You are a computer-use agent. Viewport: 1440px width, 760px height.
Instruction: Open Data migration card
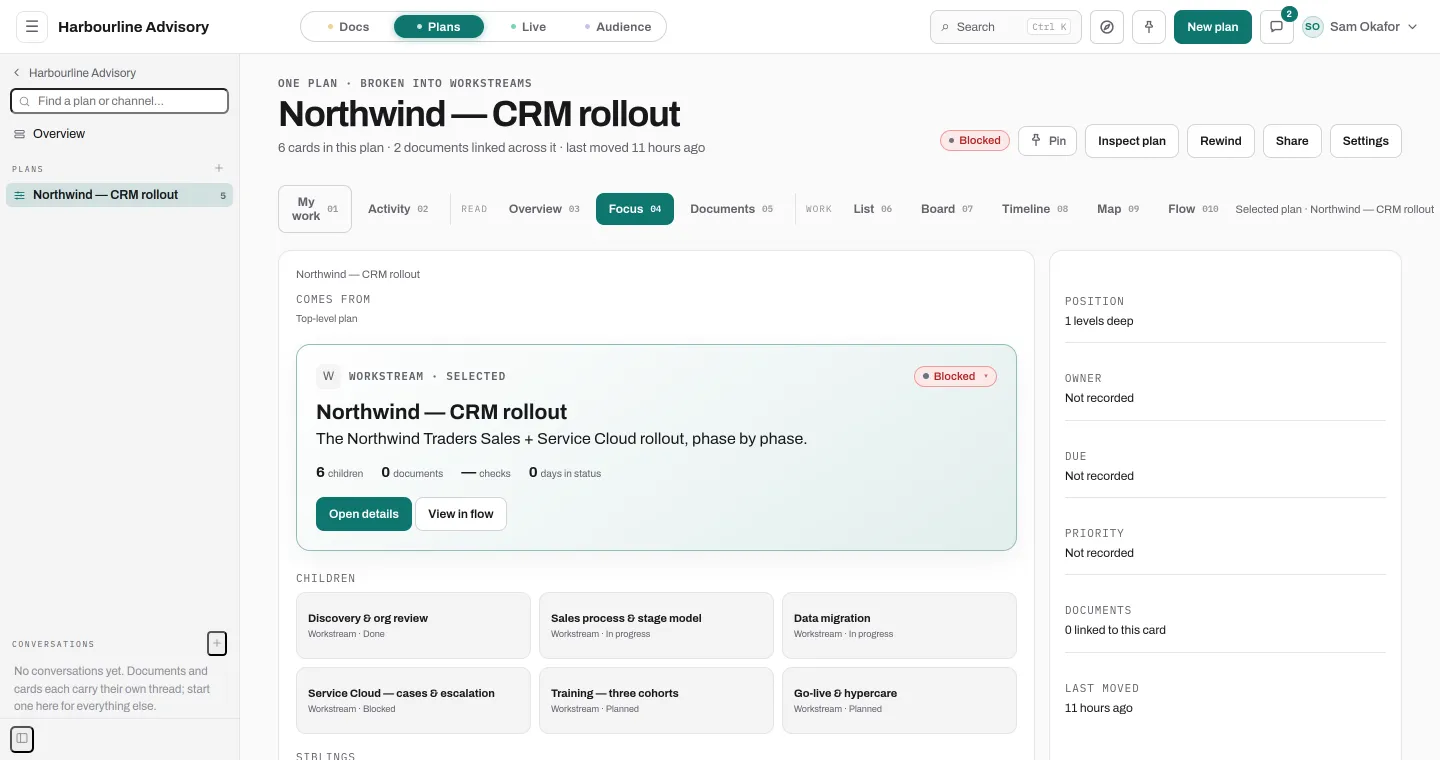899,626
